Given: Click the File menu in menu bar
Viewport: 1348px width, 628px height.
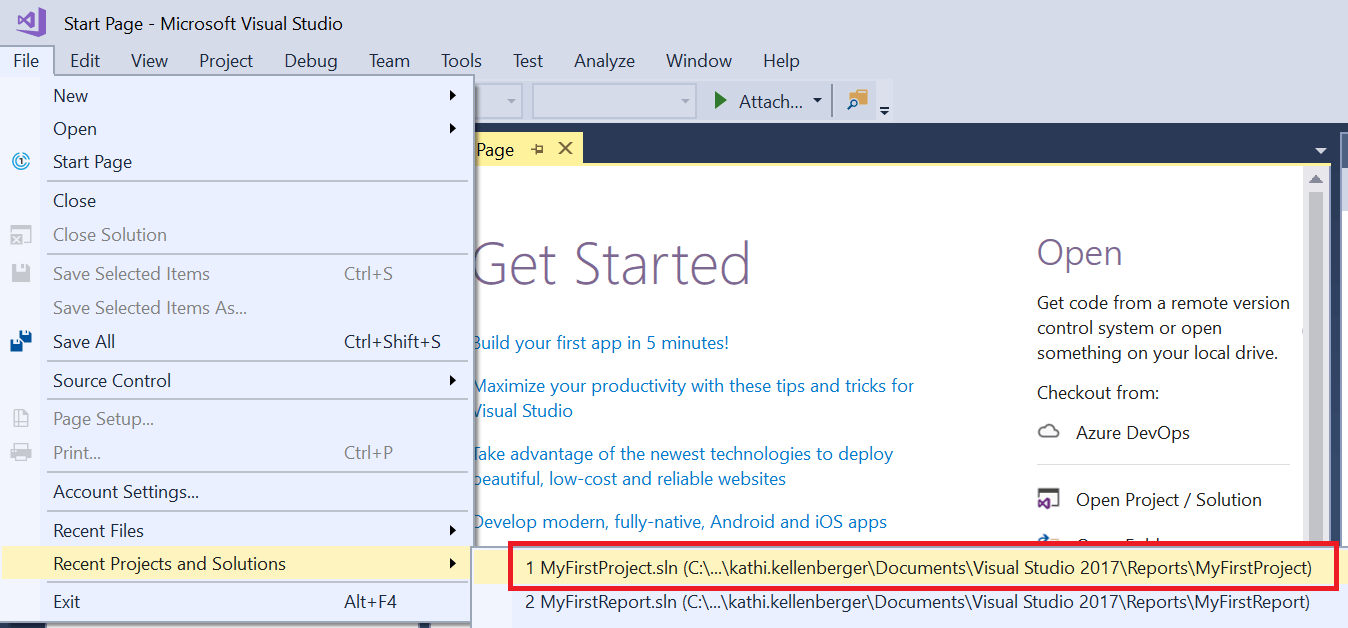Looking at the screenshot, I should point(26,61).
